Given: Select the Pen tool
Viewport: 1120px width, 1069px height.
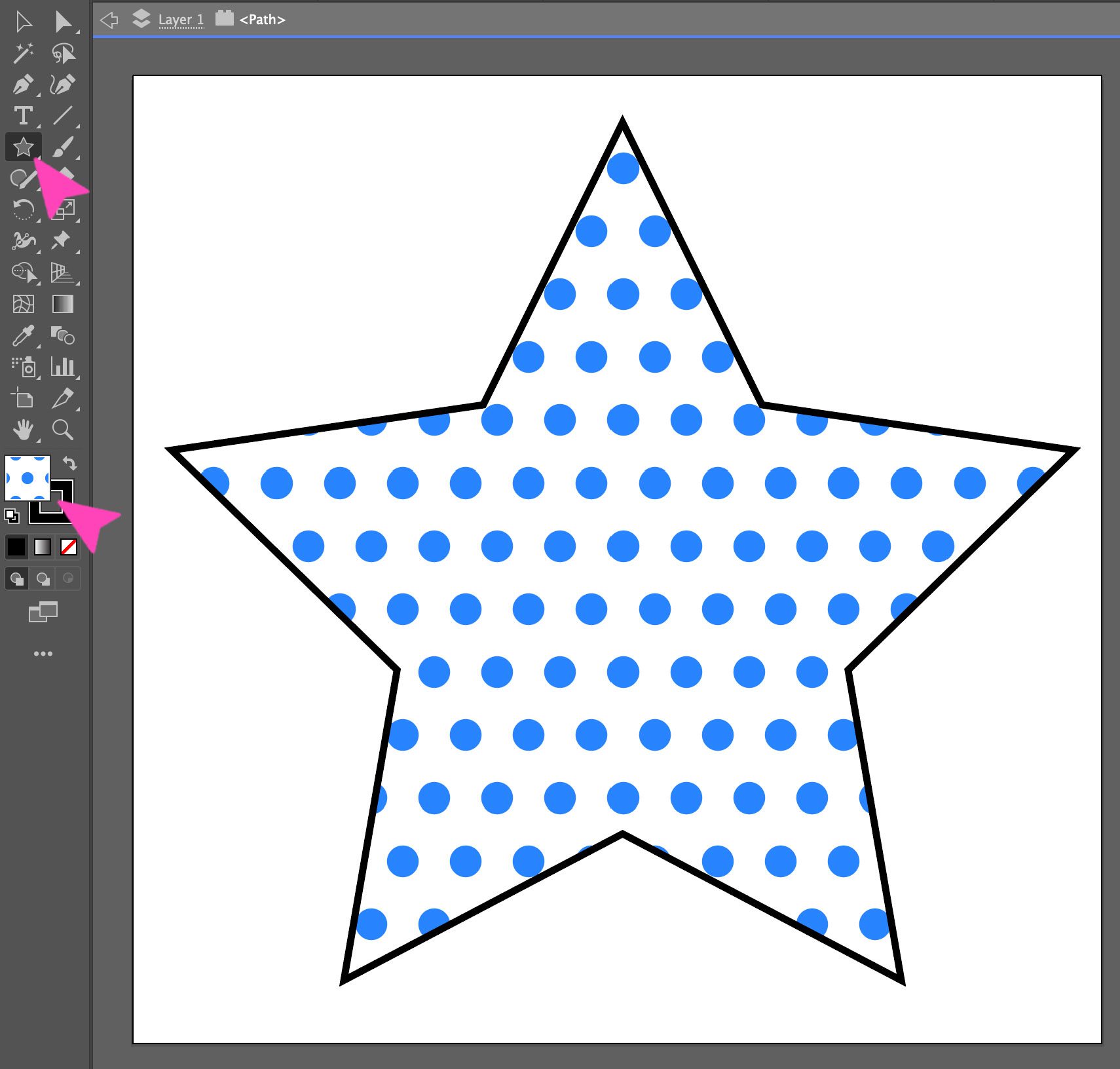Looking at the screenshot, I should tap(23, 84).
